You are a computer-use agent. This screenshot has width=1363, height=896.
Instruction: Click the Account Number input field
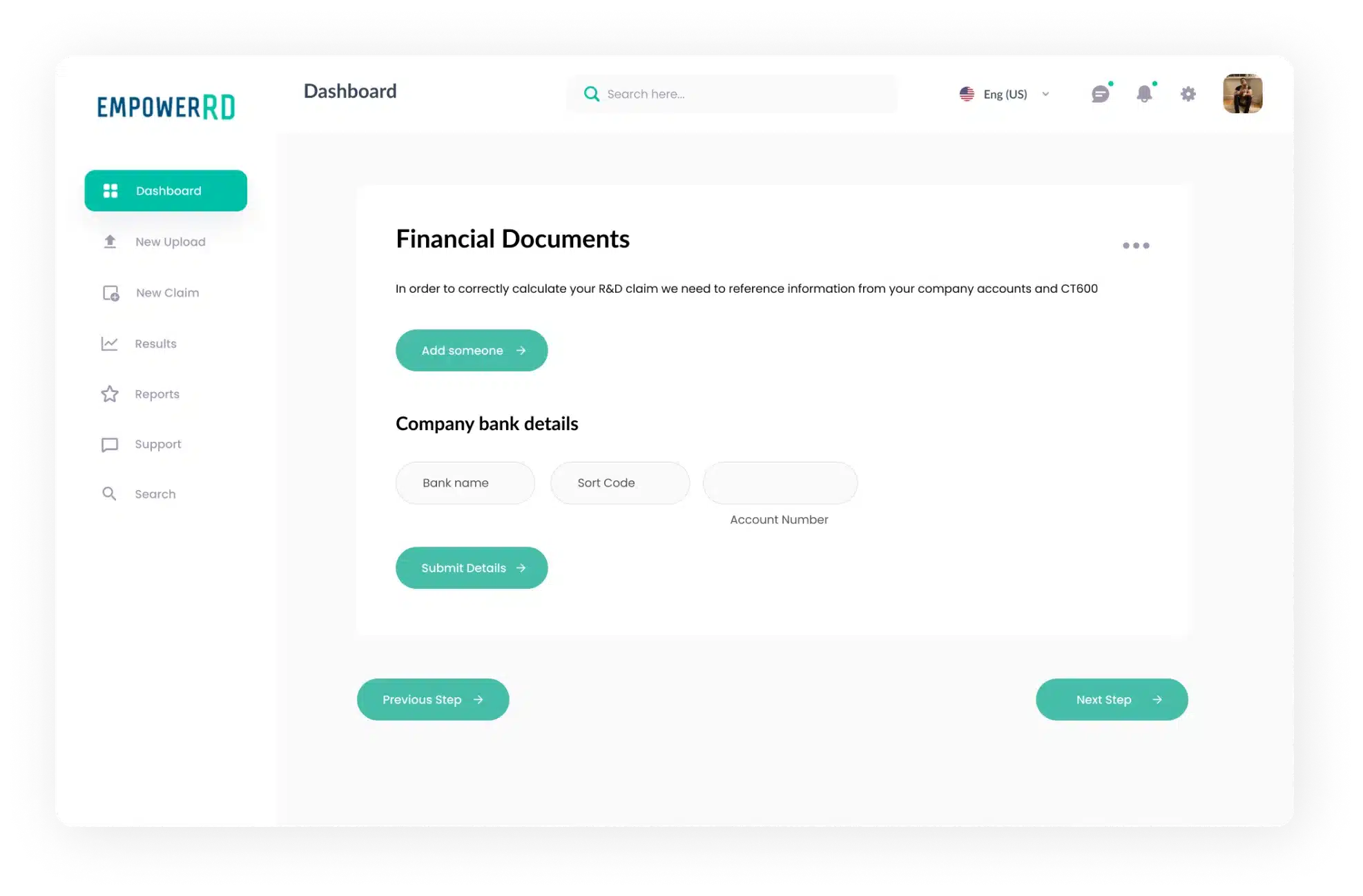(x=780, y=482)
